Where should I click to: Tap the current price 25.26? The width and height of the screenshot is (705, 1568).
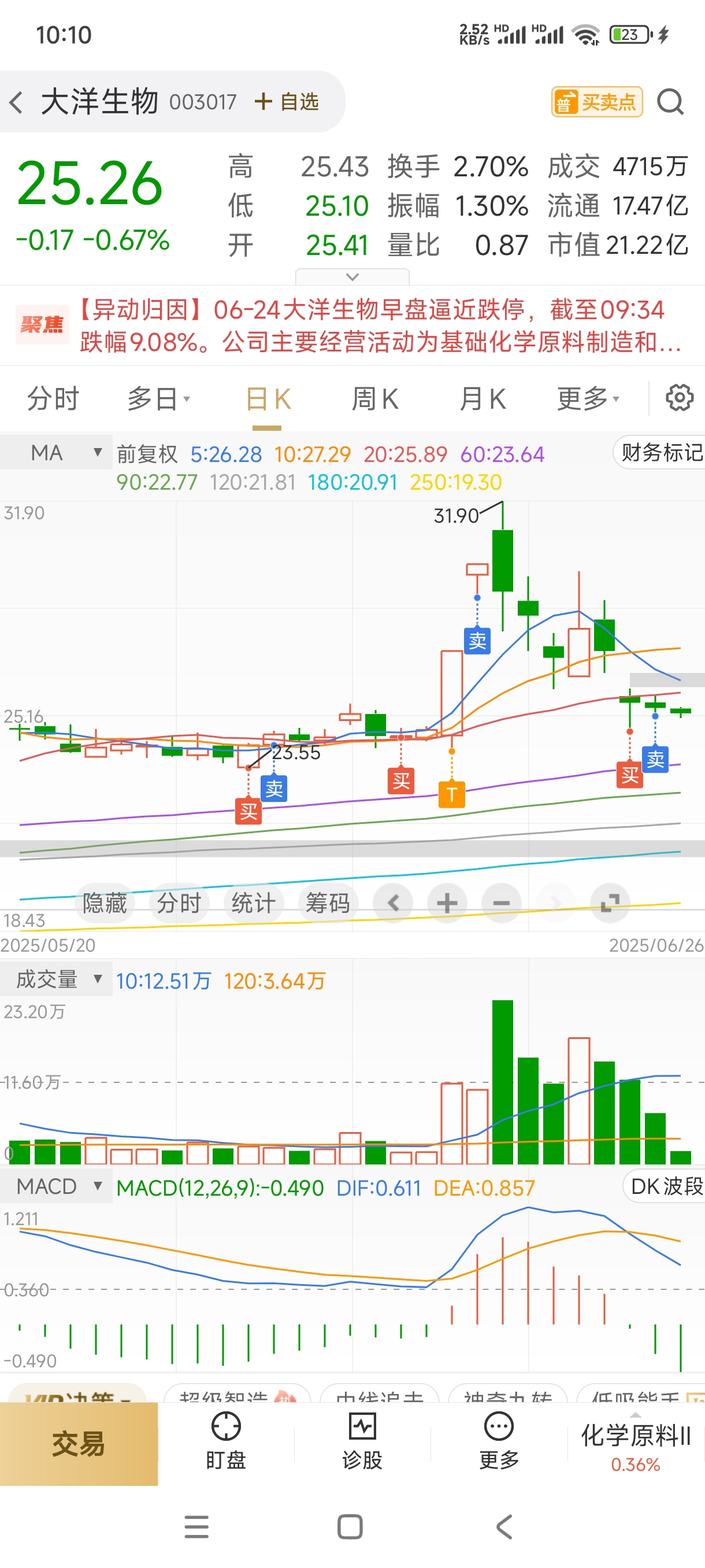(x=90, y=184)
